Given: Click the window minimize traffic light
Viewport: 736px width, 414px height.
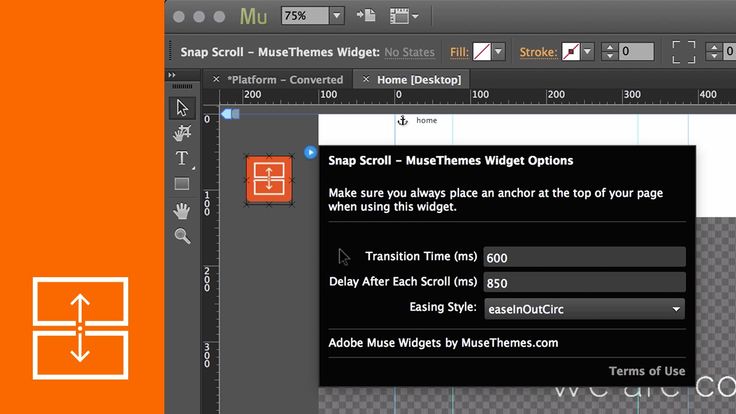Looking at the screenshot, I should [199, 17].
